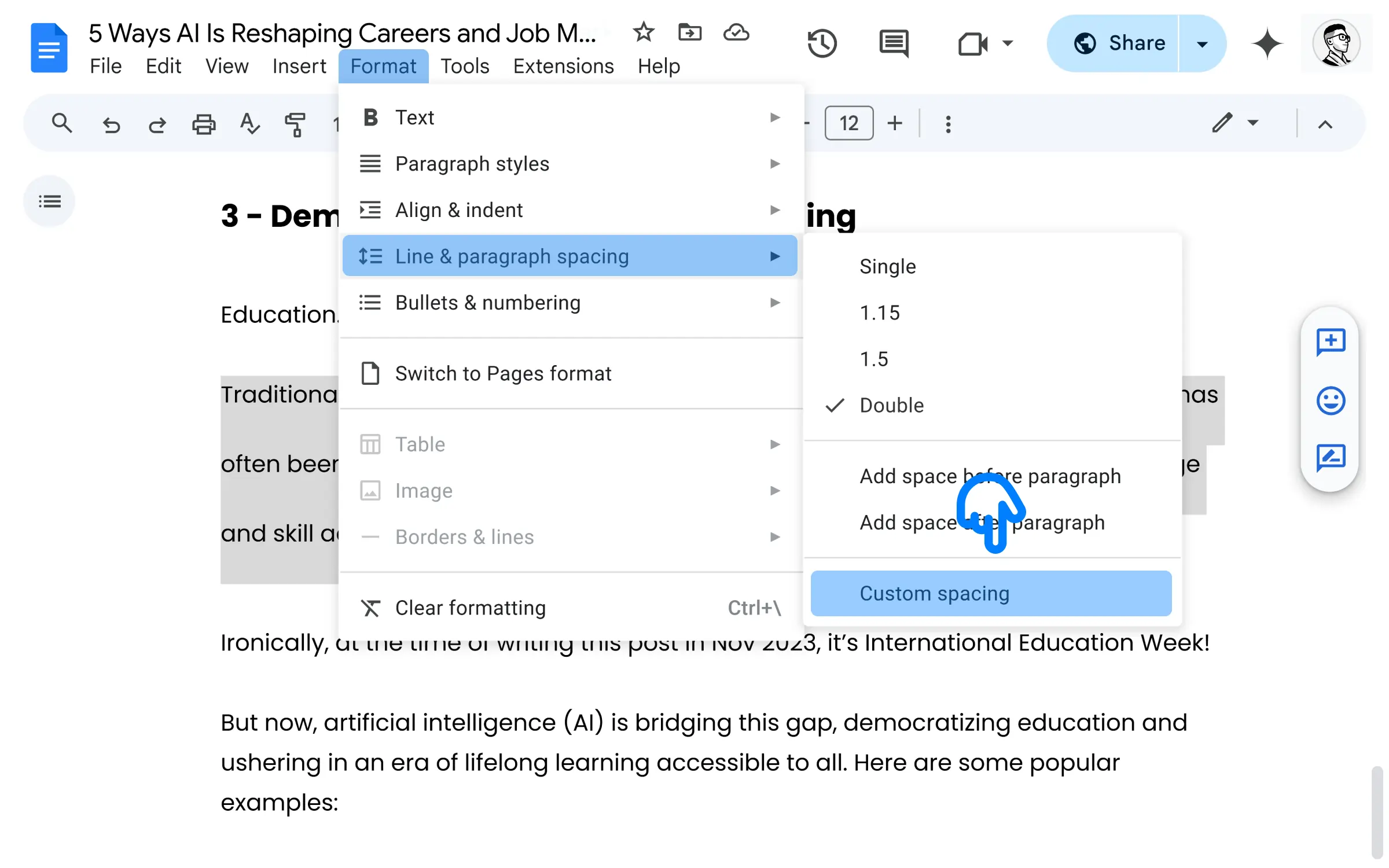1389x868 pixels.
Task: Click text 'International Education Week!'
Action: coord(1037,642)
